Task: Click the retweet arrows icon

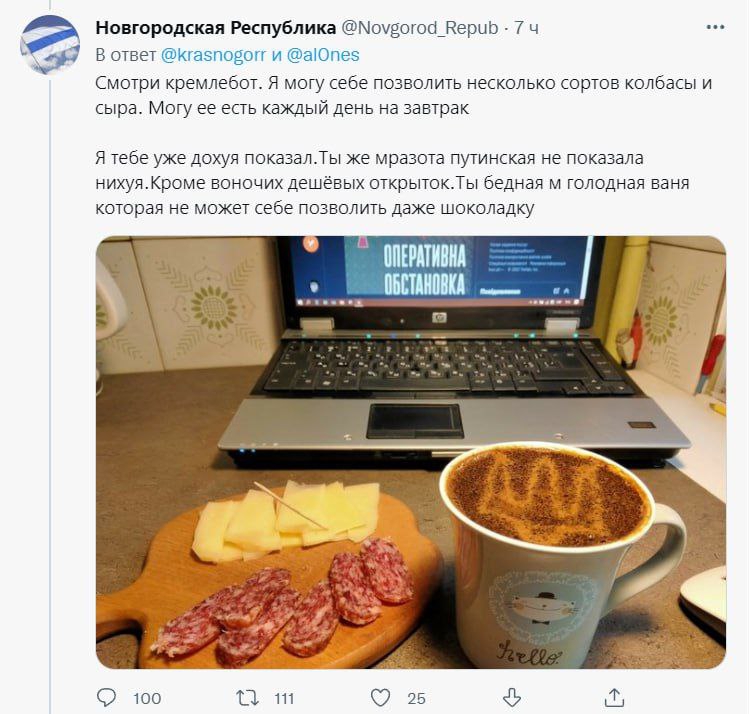Action: 247,698
